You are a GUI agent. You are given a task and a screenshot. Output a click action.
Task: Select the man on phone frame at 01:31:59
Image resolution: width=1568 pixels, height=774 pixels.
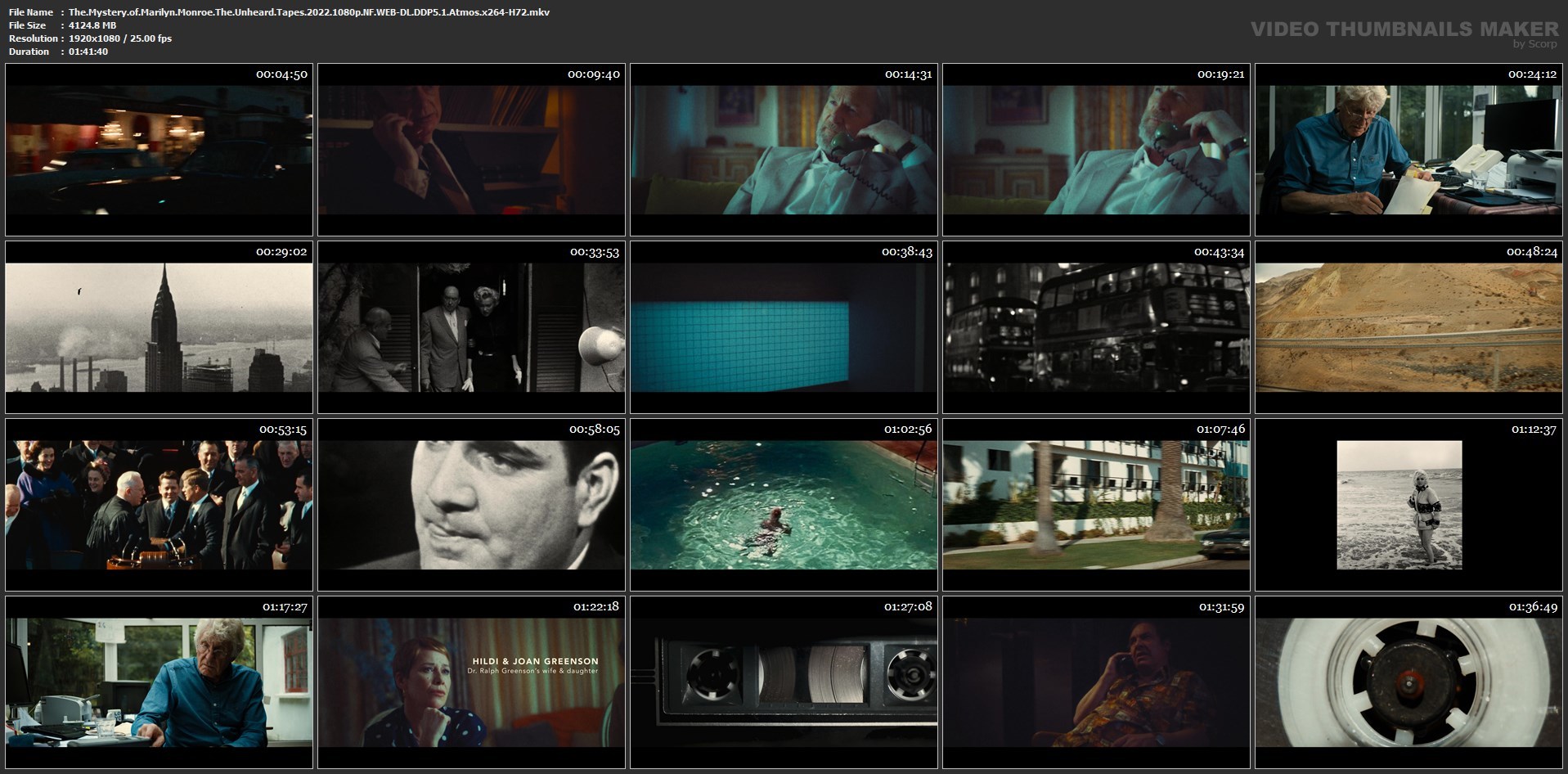pos(1096,682)
